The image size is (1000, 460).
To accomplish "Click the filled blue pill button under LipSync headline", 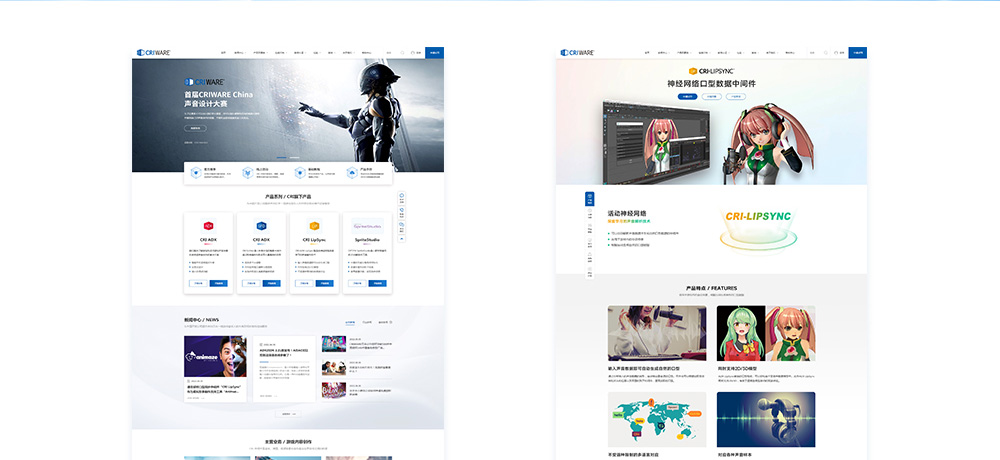I will pyautogui.click(x=688, y=96).
